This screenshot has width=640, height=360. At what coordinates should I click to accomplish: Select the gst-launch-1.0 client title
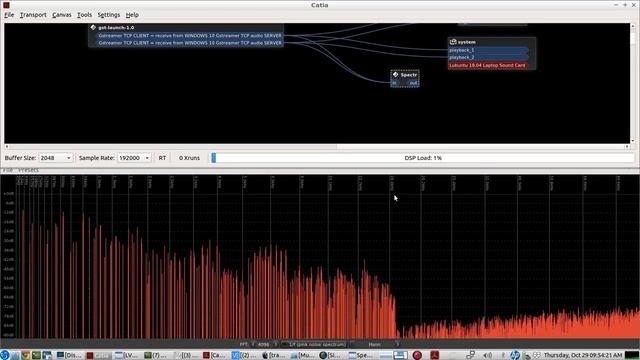(x=116, y=27)
